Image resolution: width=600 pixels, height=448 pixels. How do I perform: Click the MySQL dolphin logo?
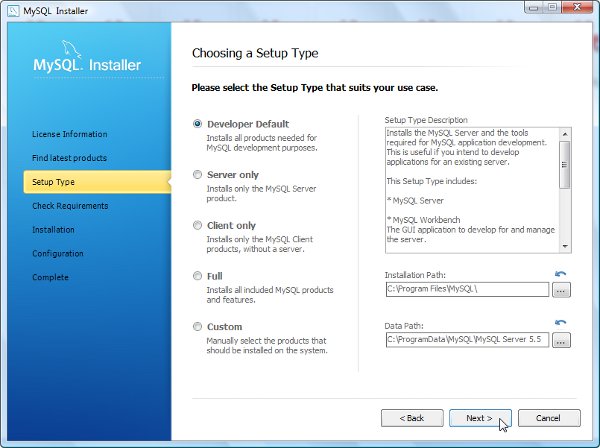tap(71, 49)
